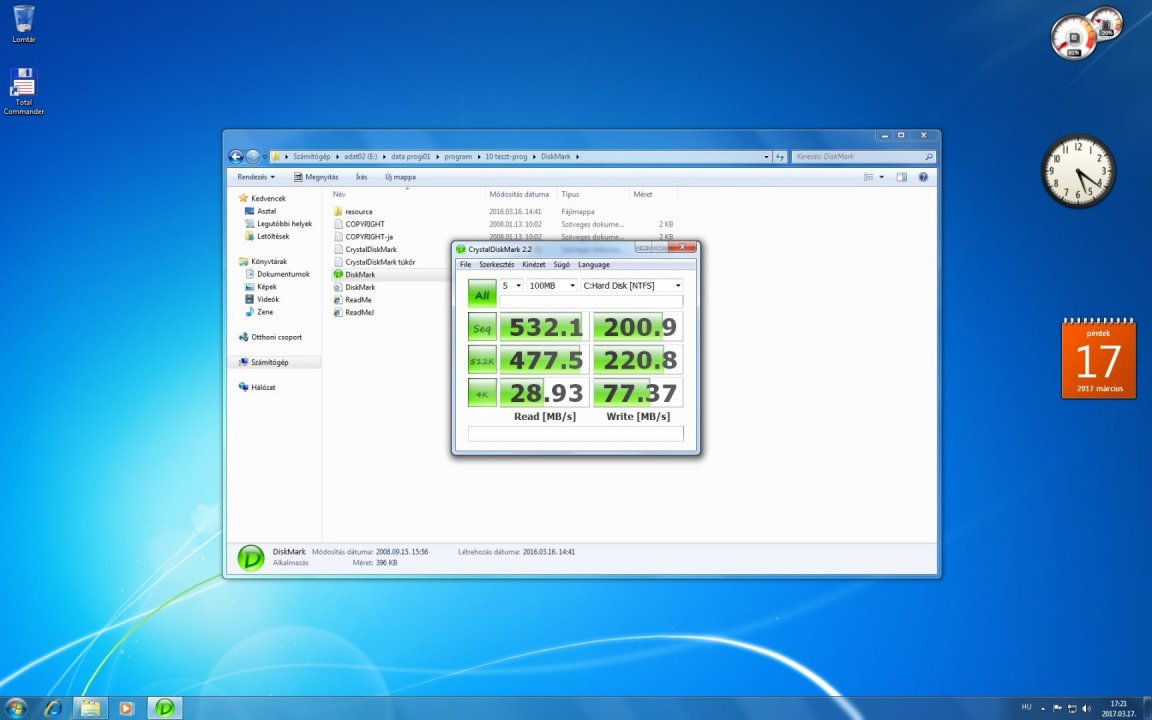Sort by the Módosítás dátuma column

point(520,194)
